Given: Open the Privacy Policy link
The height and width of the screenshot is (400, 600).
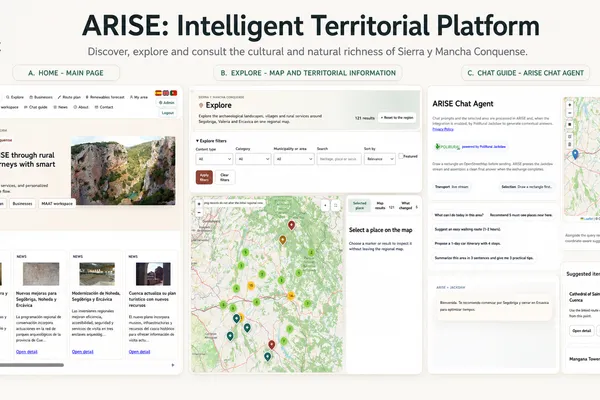Looking at the screenshot, I should tap(443, 129).
